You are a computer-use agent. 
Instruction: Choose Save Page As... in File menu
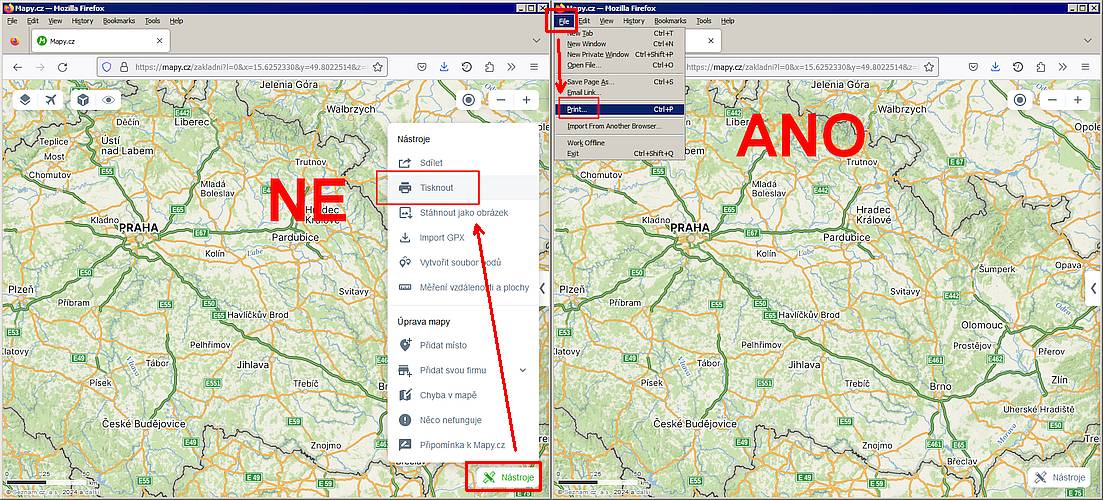pyautogui.click(x=619, y=82)
